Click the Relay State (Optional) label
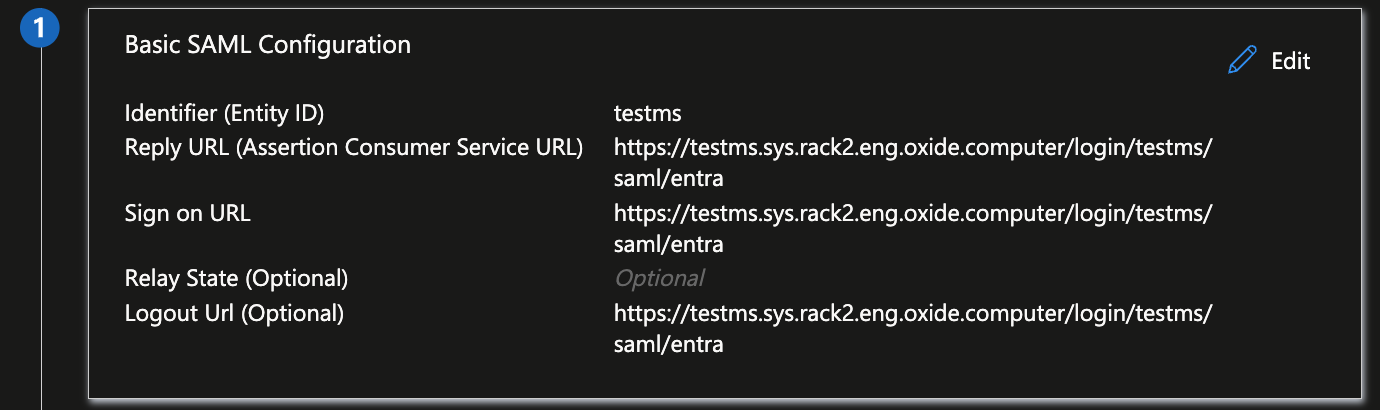 pos(236,277)
